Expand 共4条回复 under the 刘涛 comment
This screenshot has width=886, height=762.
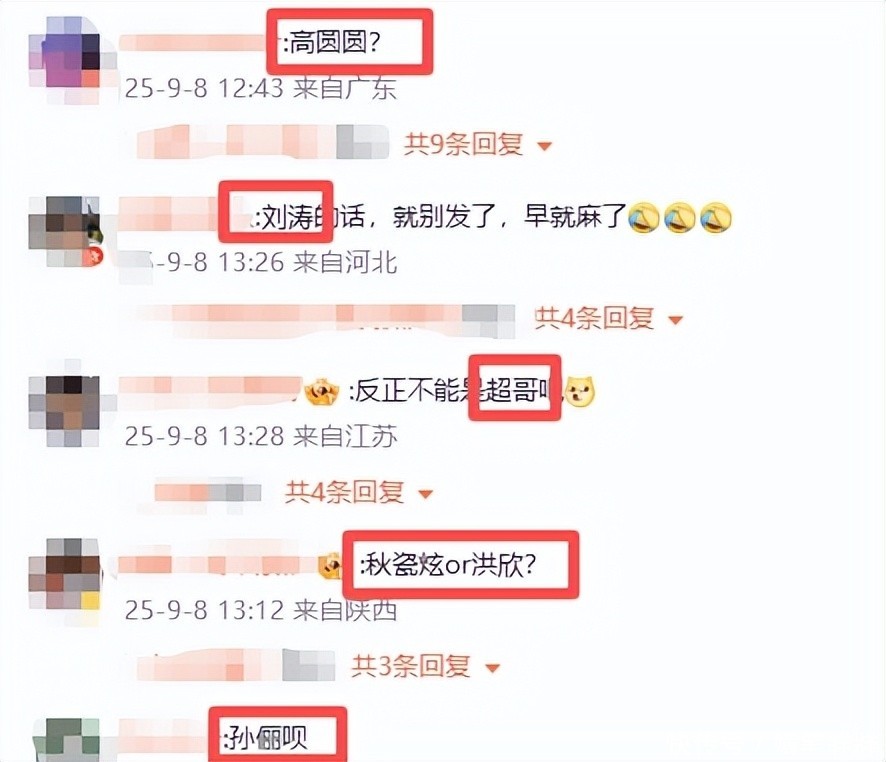pos(594,319)
